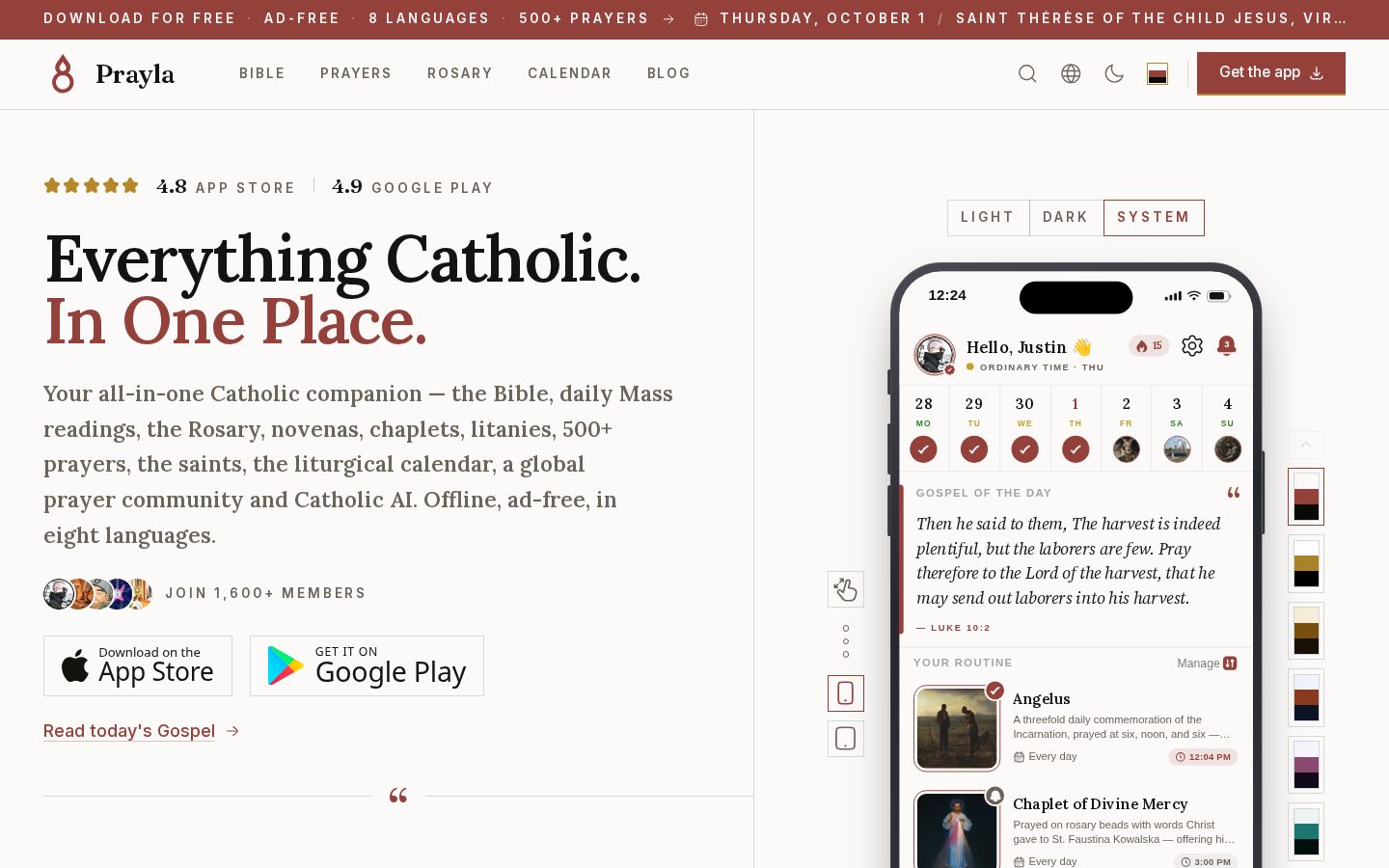Viewport: 1389px width, 868px height.
Task: Click the Get the app button
Action: point(1271,73)
